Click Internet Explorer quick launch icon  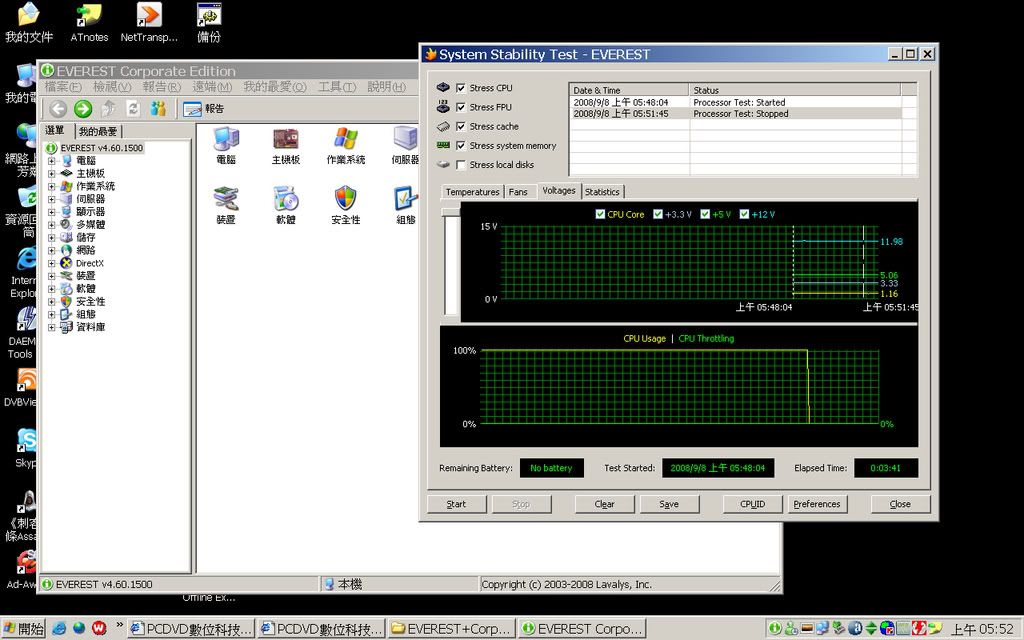(x=59, y=629)
